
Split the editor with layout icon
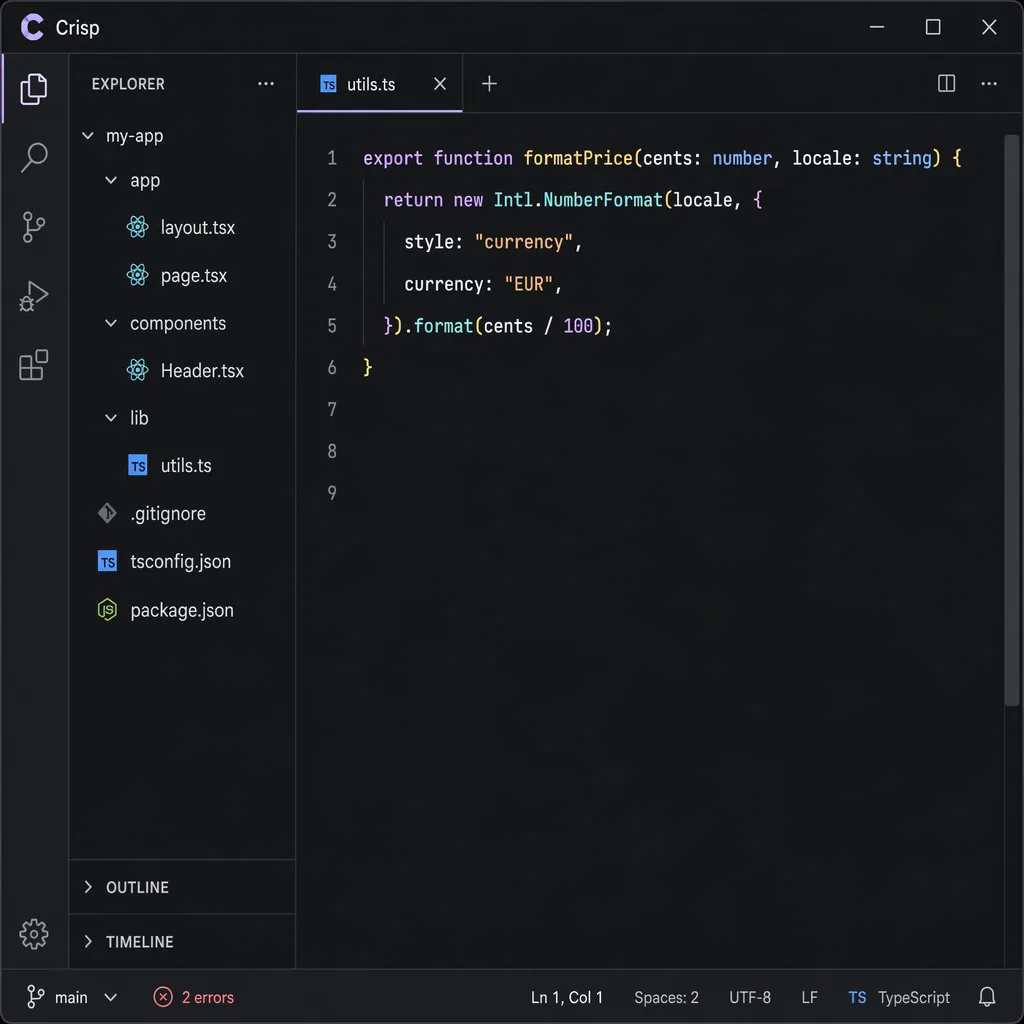click(x=946, y=84)
